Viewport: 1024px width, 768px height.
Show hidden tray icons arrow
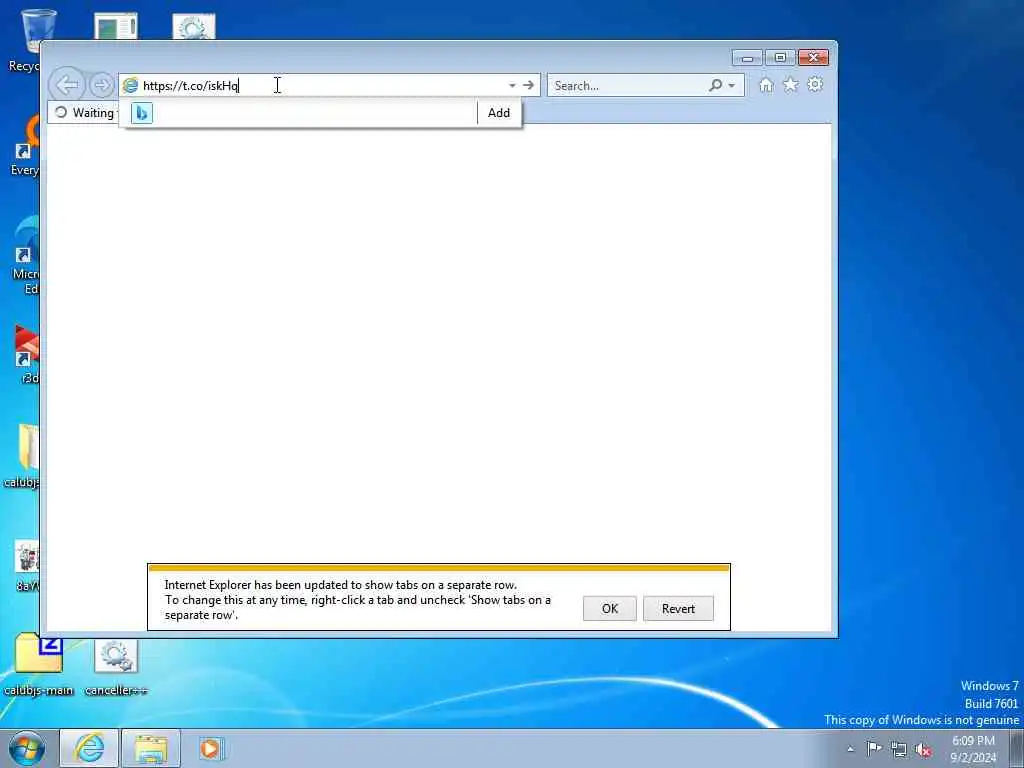pos(850,749)
